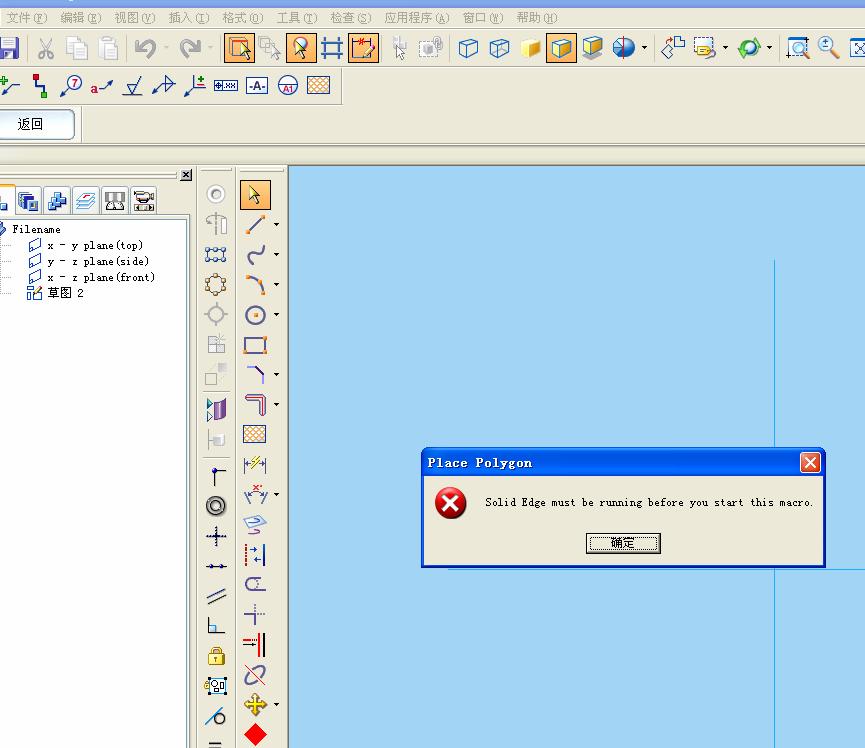
Task: Toggle the shaded cube with drop shadow
Action: pos(592,48)
